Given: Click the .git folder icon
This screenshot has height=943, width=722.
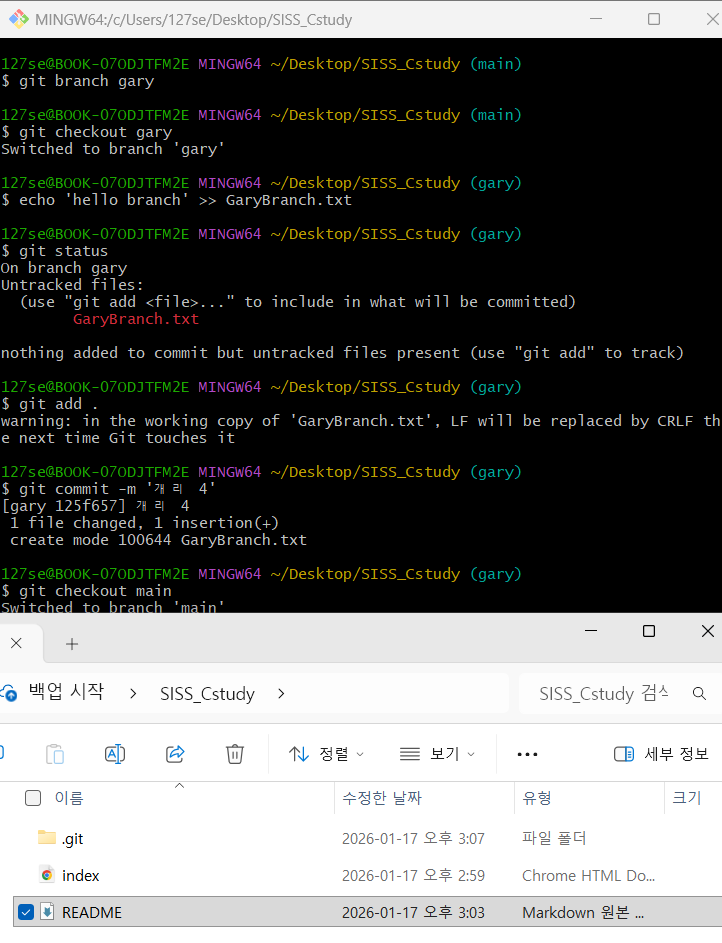Looking at the screenshot, I should click(47, 838).
